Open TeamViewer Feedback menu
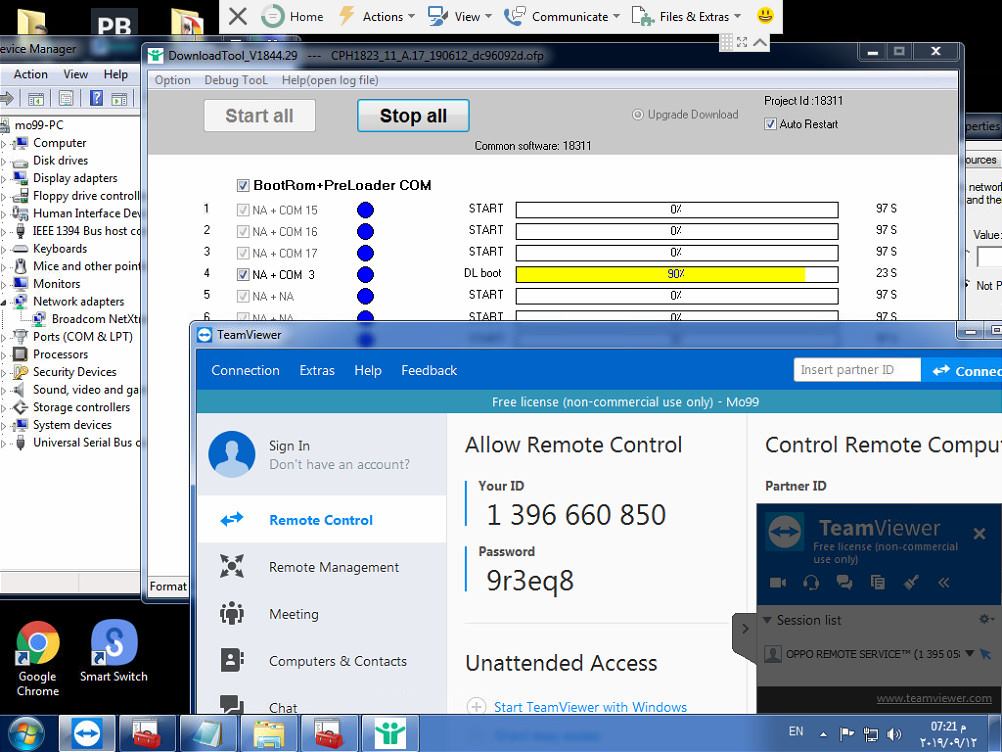The height and width of the screenshot is (752, 1002). point(429,370)
